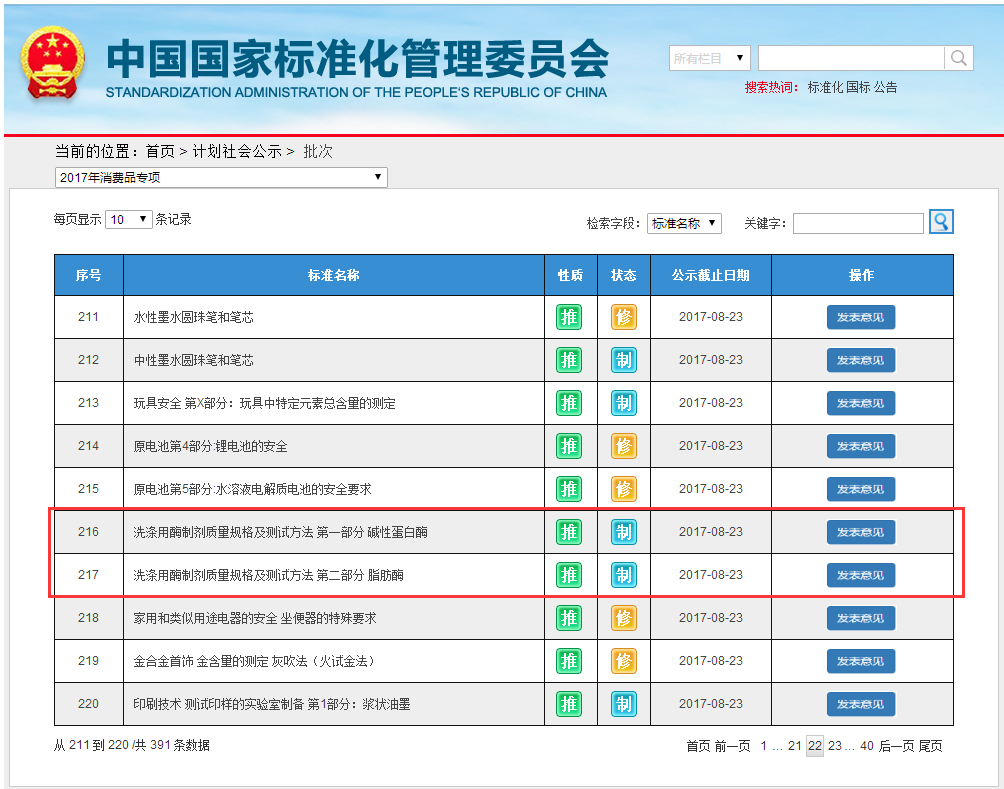This screenshot has width=1004, height=789.
Task: Click the green 推 icon in row 211
Action: 569,317
